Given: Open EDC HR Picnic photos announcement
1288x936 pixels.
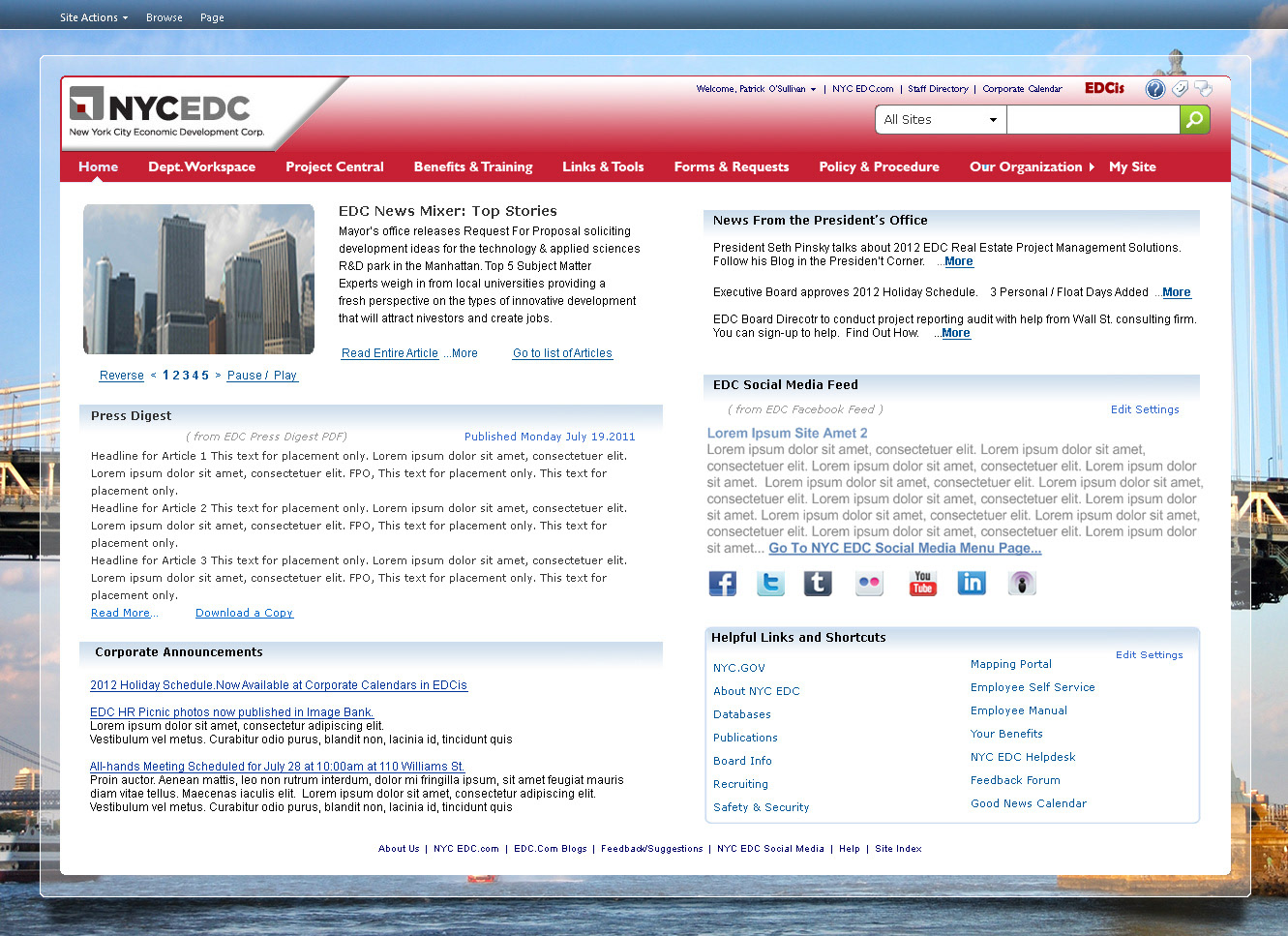Looking at the screenshot, I should click(231, 712).
